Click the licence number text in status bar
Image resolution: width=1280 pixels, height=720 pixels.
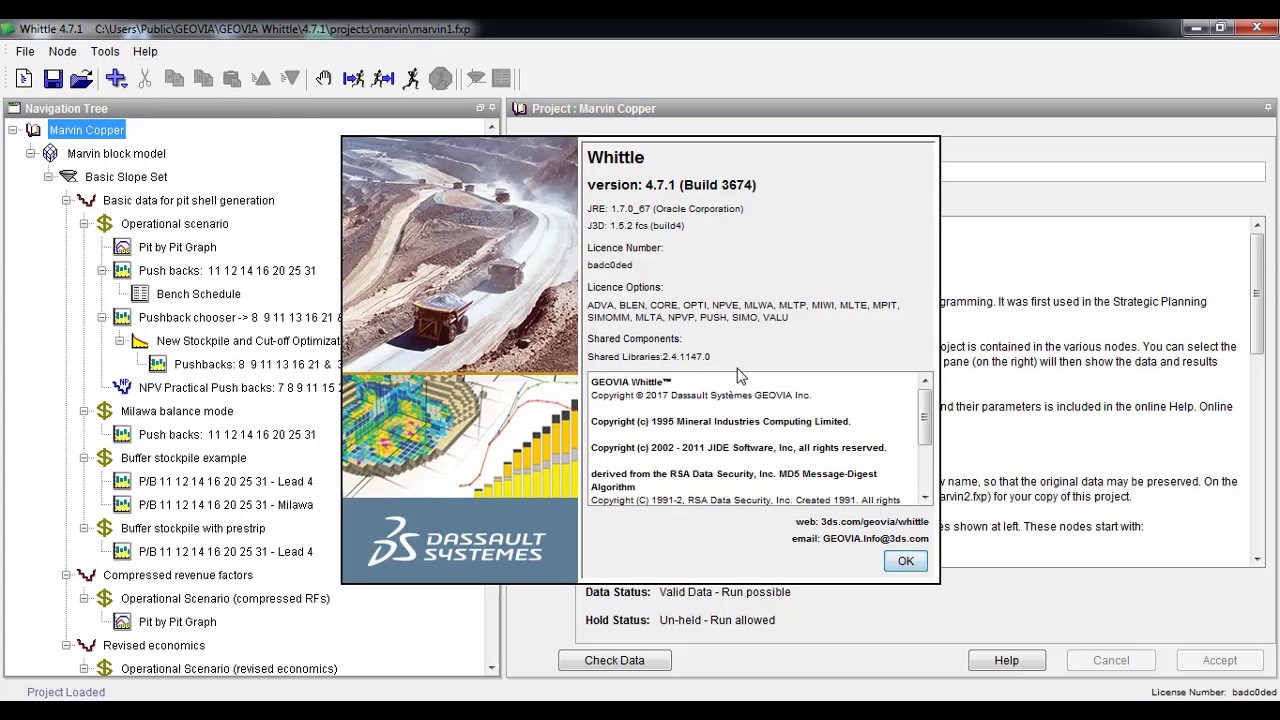(x=1214, y=692)
